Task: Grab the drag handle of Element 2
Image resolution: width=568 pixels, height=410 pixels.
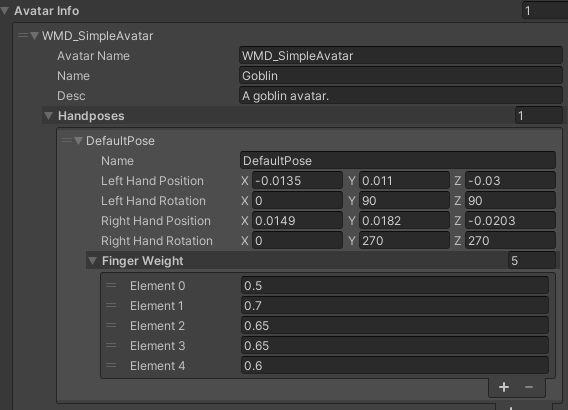Action: (111, 325)
